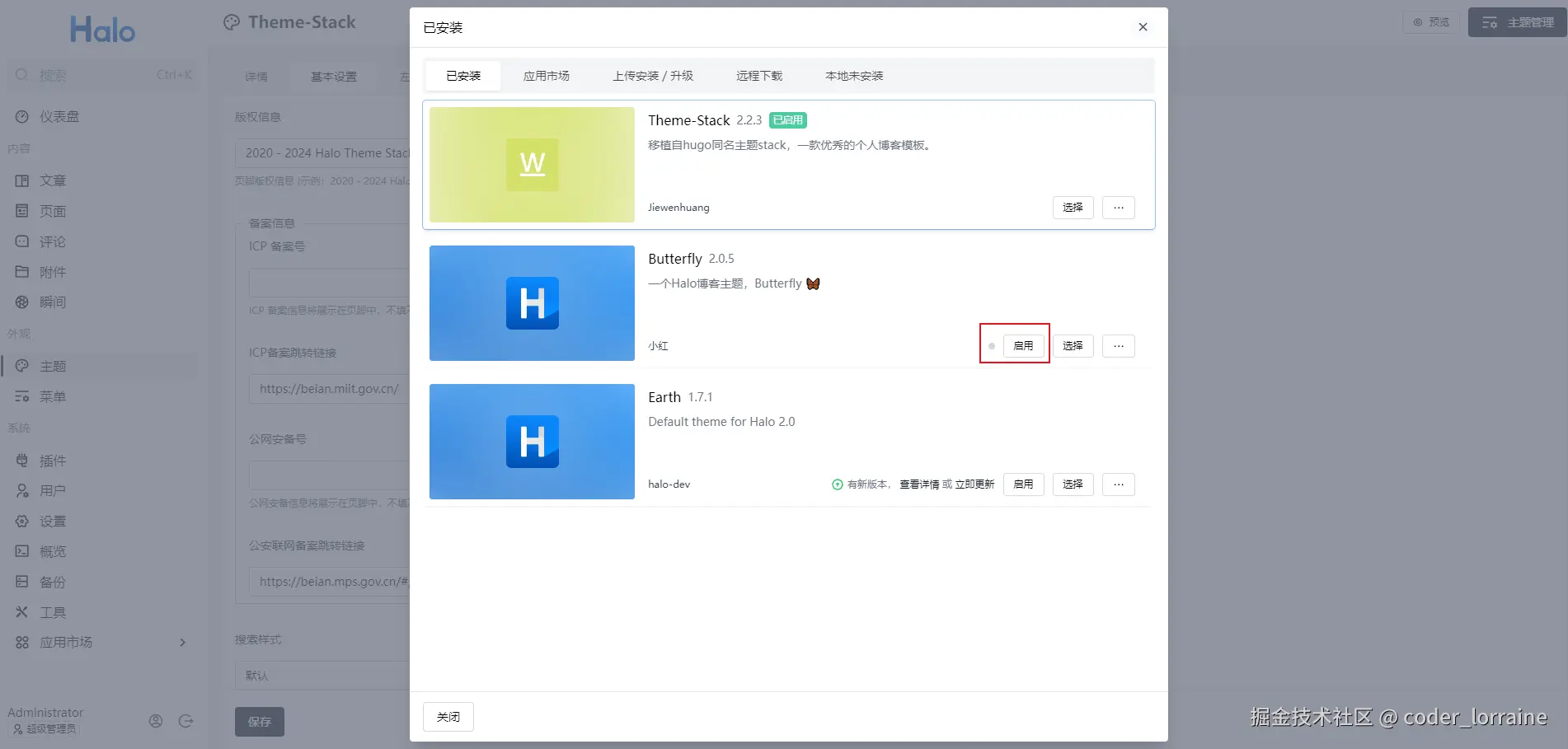The height and width of the screenshot is (749, 1568).
Task: Click the 文章 articles sidebar icon
Action: point(22,180)
